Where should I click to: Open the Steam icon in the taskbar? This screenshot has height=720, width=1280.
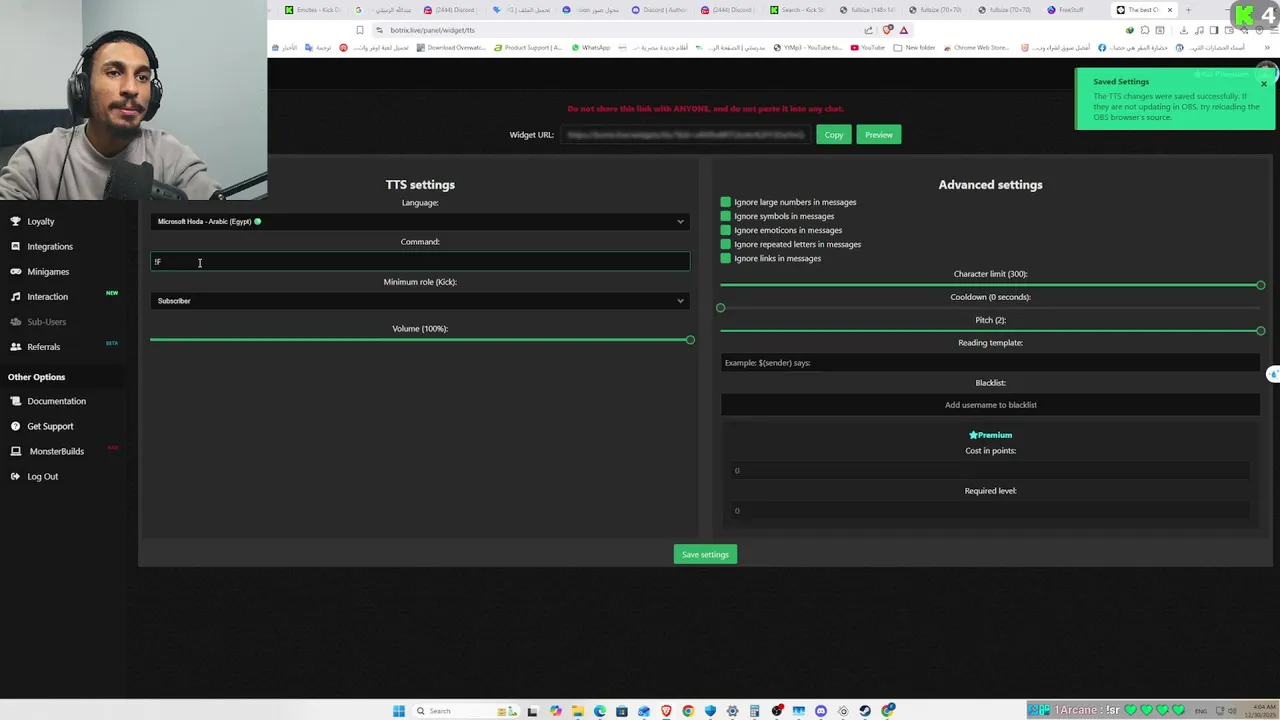865,711
